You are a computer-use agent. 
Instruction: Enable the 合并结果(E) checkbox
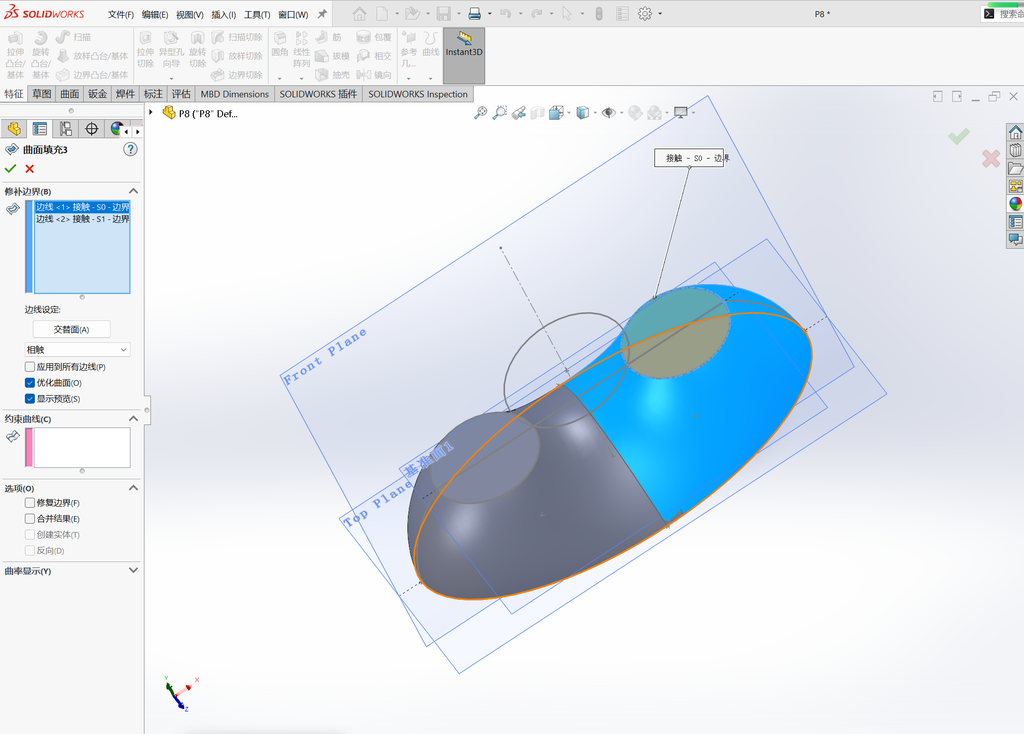(30, 519)
